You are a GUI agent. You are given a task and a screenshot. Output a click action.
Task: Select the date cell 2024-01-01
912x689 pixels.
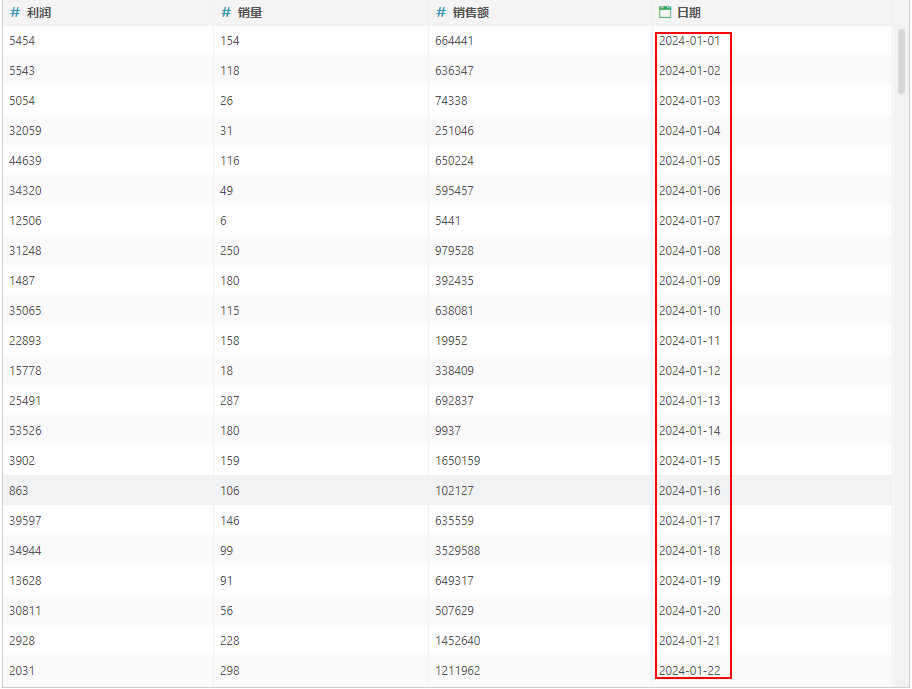tap(690, 41)
